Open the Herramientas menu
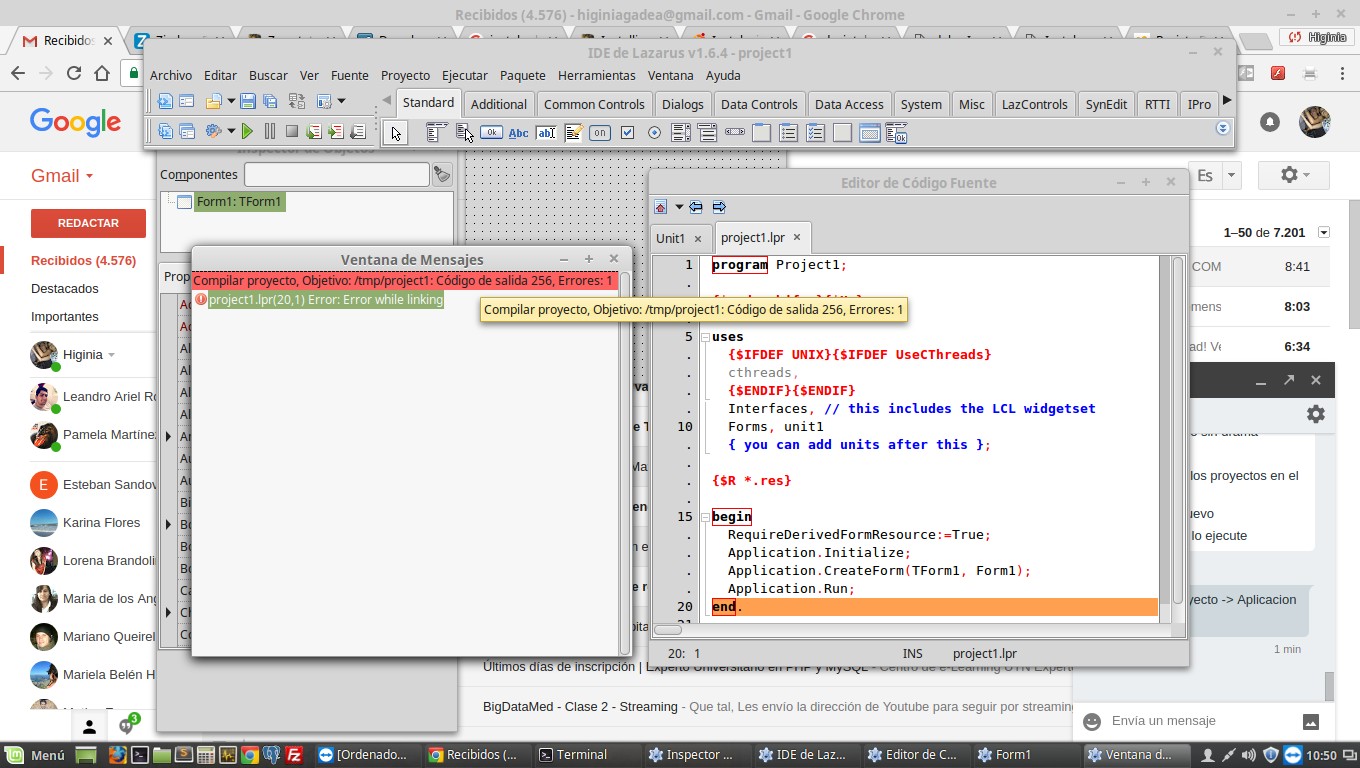This screenshot has width=1360, height=768. tap(597, 75)
